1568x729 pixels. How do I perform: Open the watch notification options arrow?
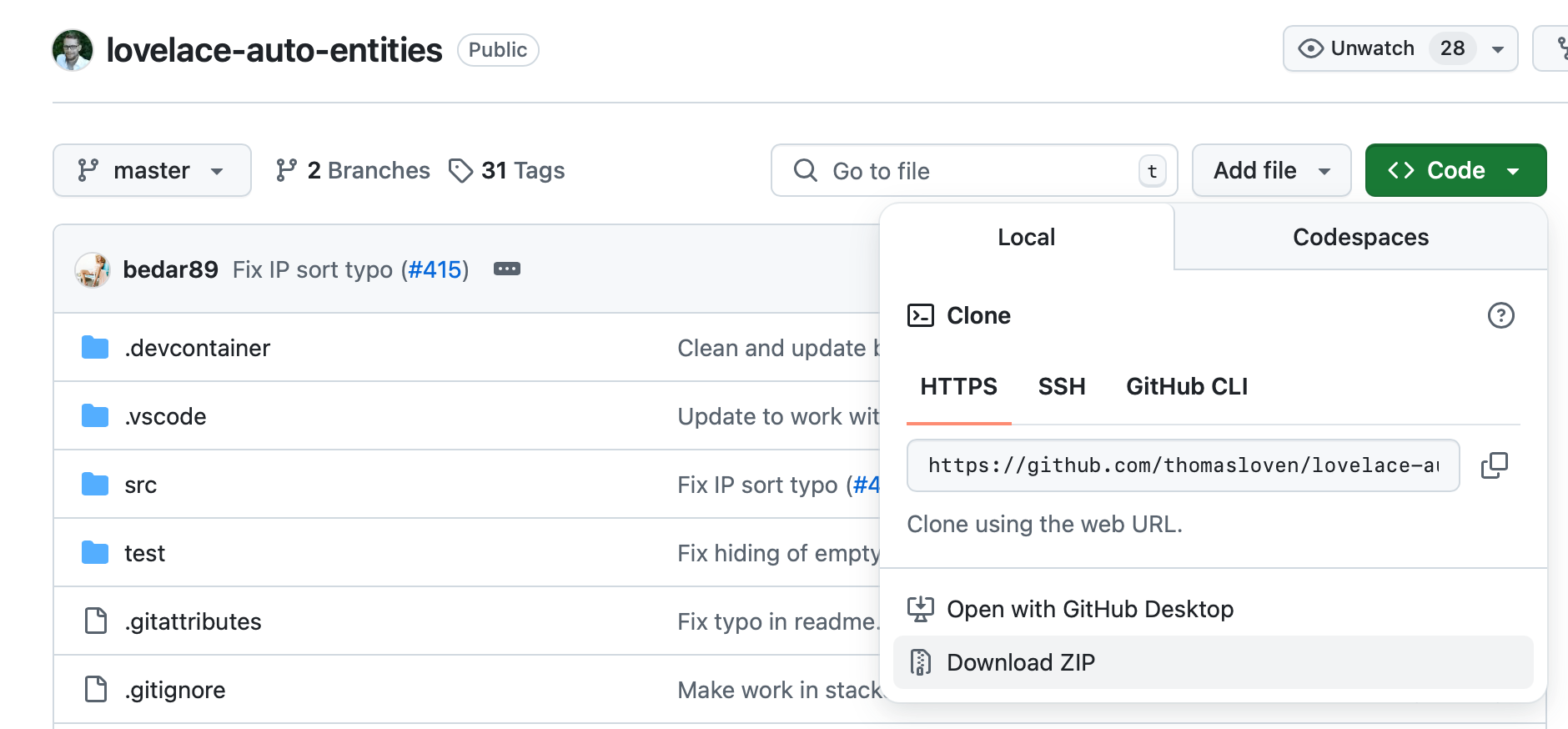pyautogui.click(x=1498, y=49)
